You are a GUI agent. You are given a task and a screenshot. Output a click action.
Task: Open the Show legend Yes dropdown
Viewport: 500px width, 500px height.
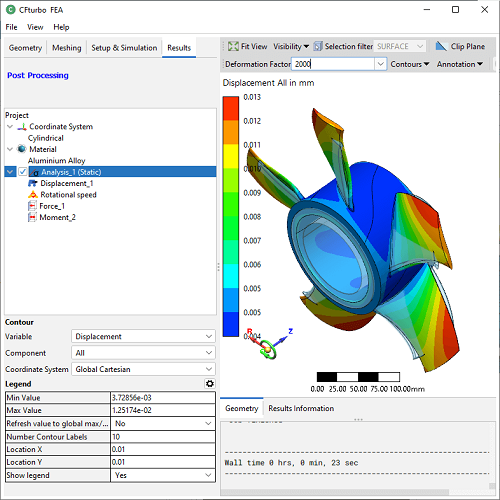[163, 475]
